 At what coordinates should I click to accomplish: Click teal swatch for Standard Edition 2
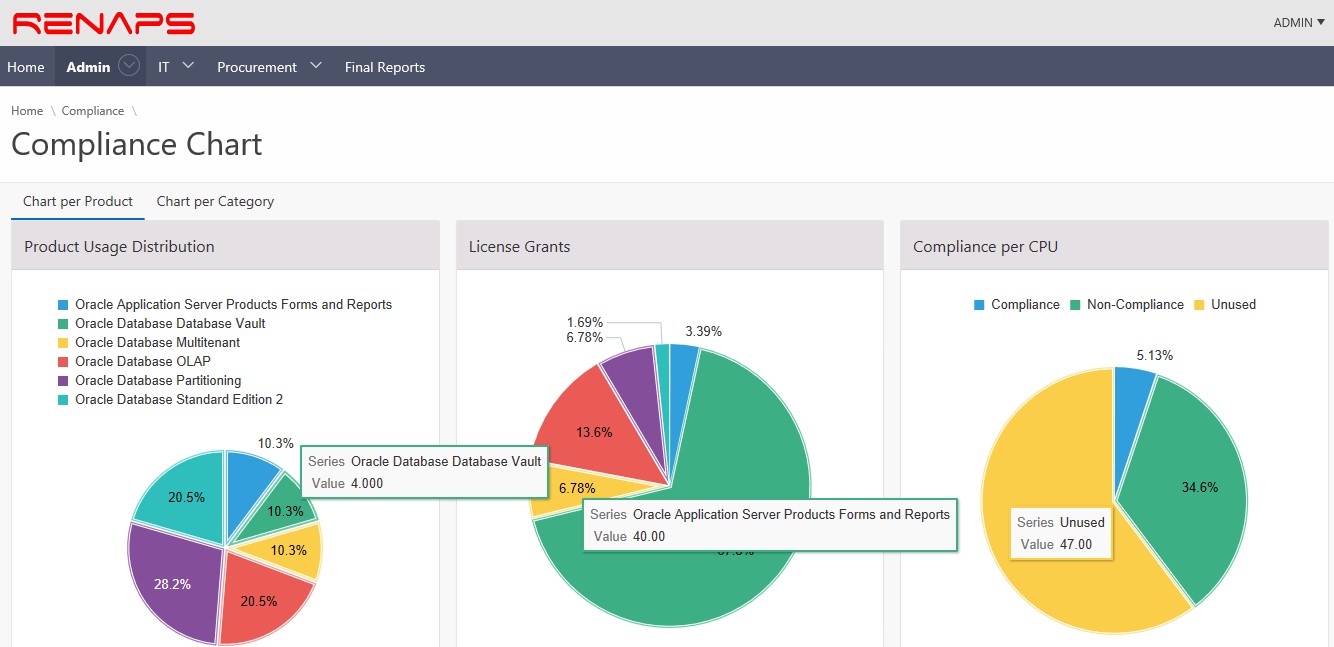tap(63, 399)
